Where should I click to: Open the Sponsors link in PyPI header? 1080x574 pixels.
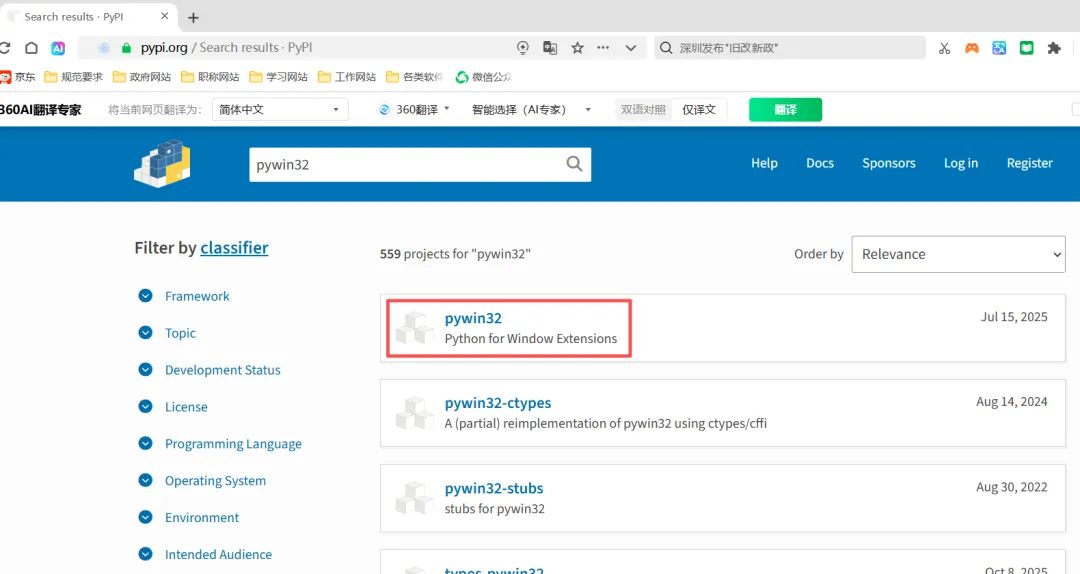pos(889,163)
